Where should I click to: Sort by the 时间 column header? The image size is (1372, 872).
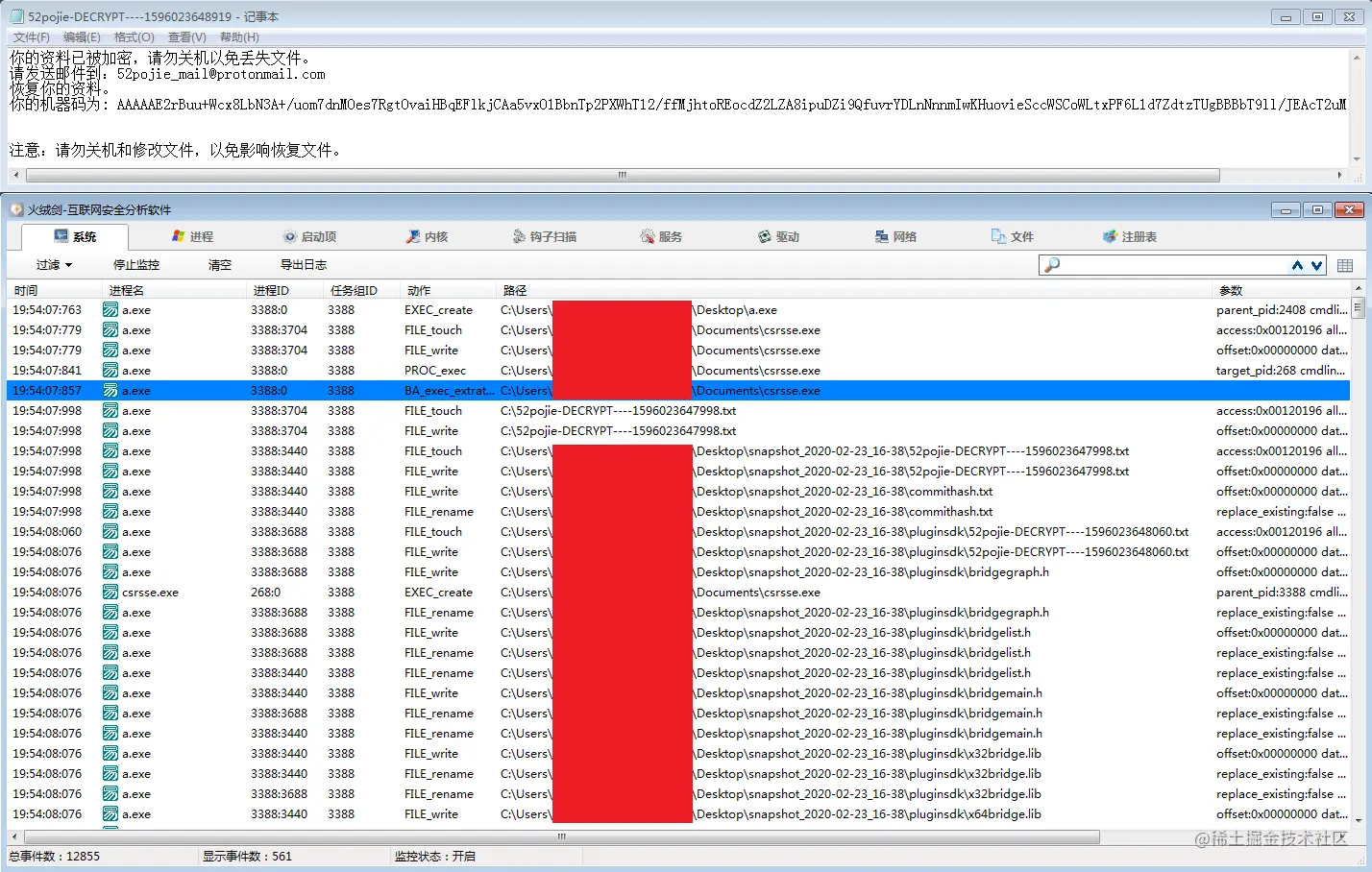[x=54, y=290]
